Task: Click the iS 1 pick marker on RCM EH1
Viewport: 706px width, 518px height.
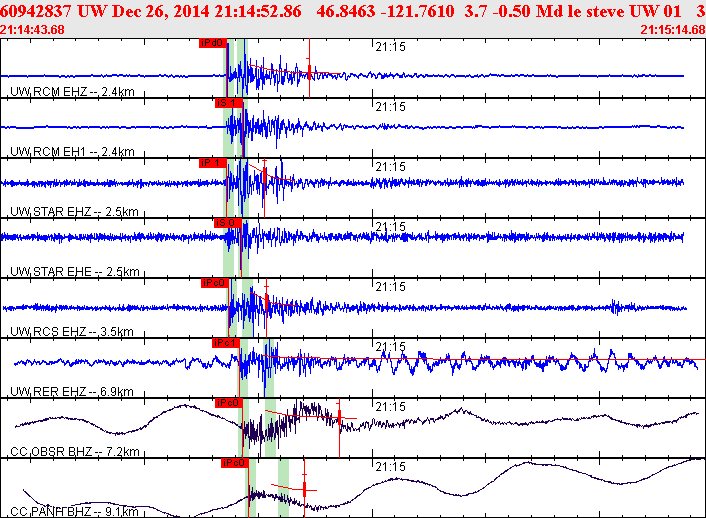Action: (x=228, y=103)
